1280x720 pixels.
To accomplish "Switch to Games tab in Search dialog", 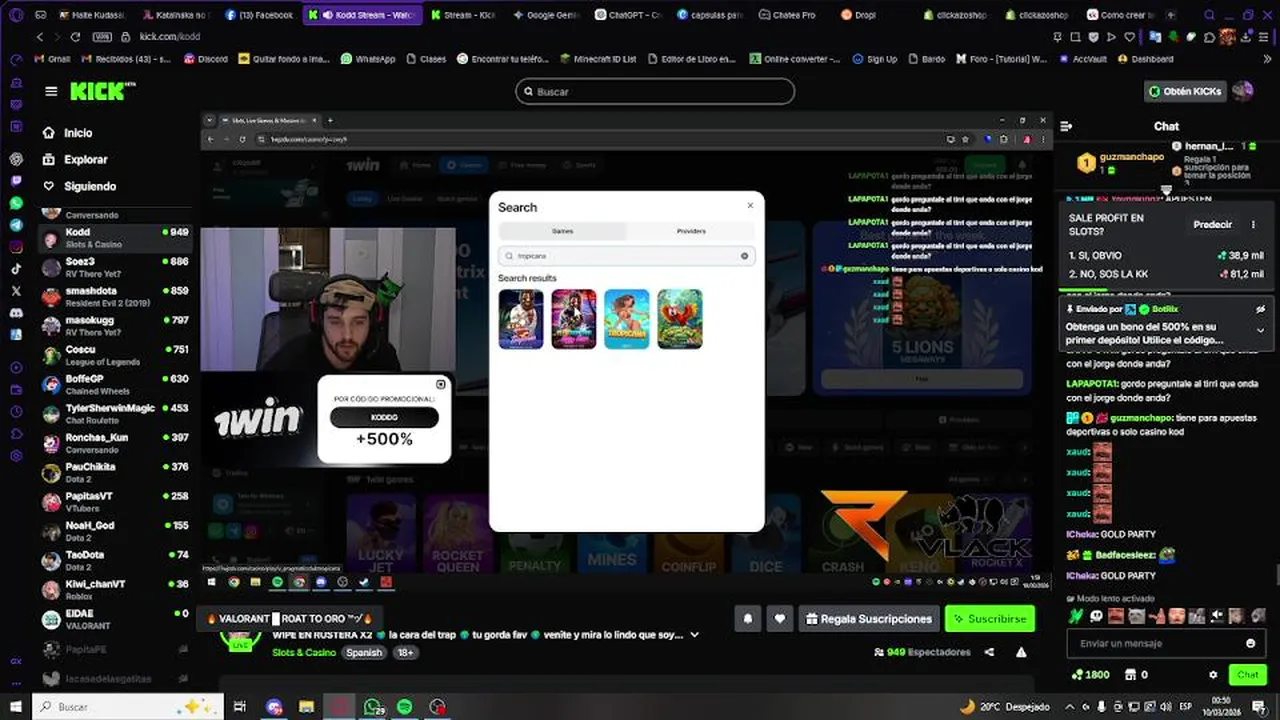I will pos(563,231).
